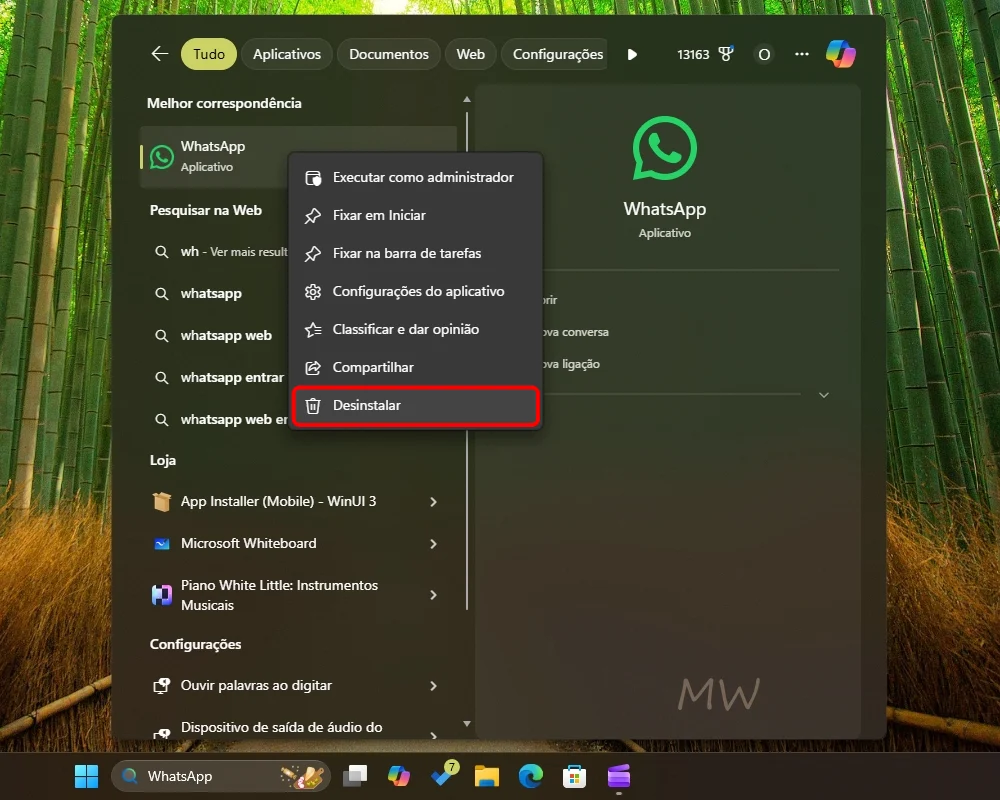Click the gear icon beside Configurações do aplicativo
The width and height of the screenshot is (1000, 800).
312,292
